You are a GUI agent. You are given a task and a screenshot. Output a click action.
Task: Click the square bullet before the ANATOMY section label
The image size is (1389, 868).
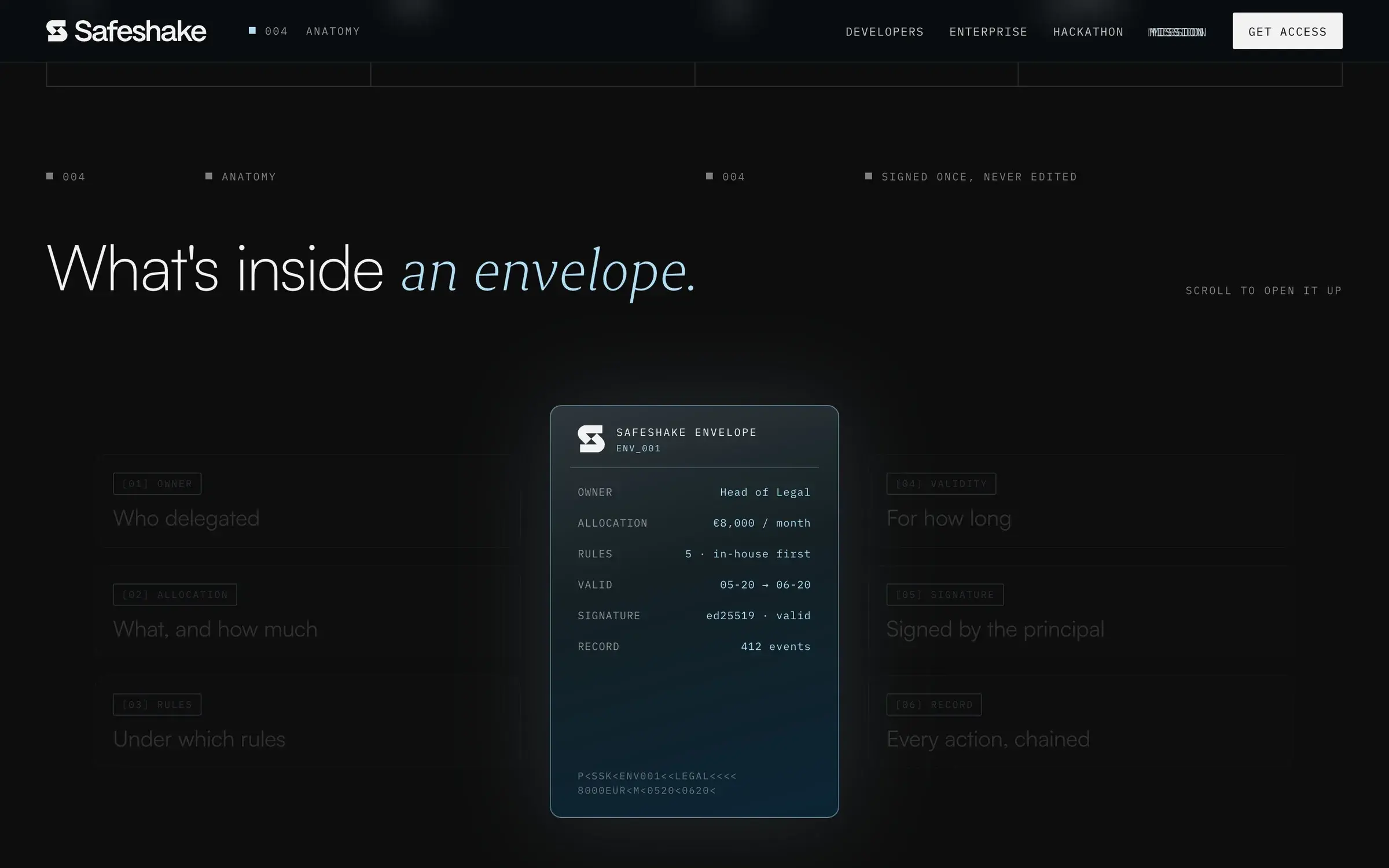click(209, 176)
